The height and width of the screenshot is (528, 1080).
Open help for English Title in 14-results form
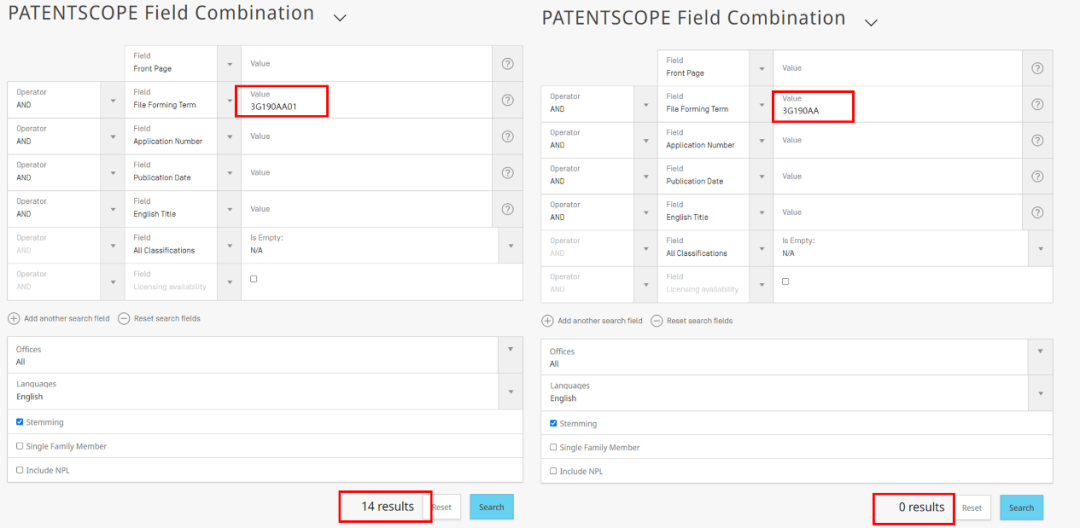click(507, 209)
